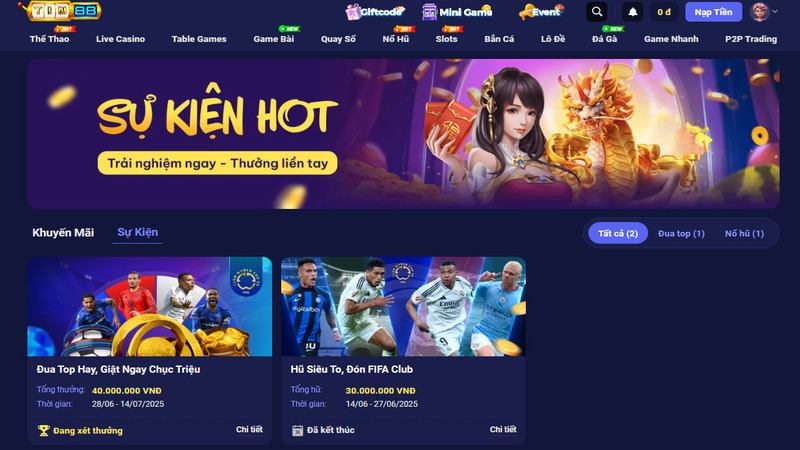The width and height of the screenshot is (800, 450).
Task: Open the P2P Trading menu
Action: pyautogui.click(x=751, y=39)
